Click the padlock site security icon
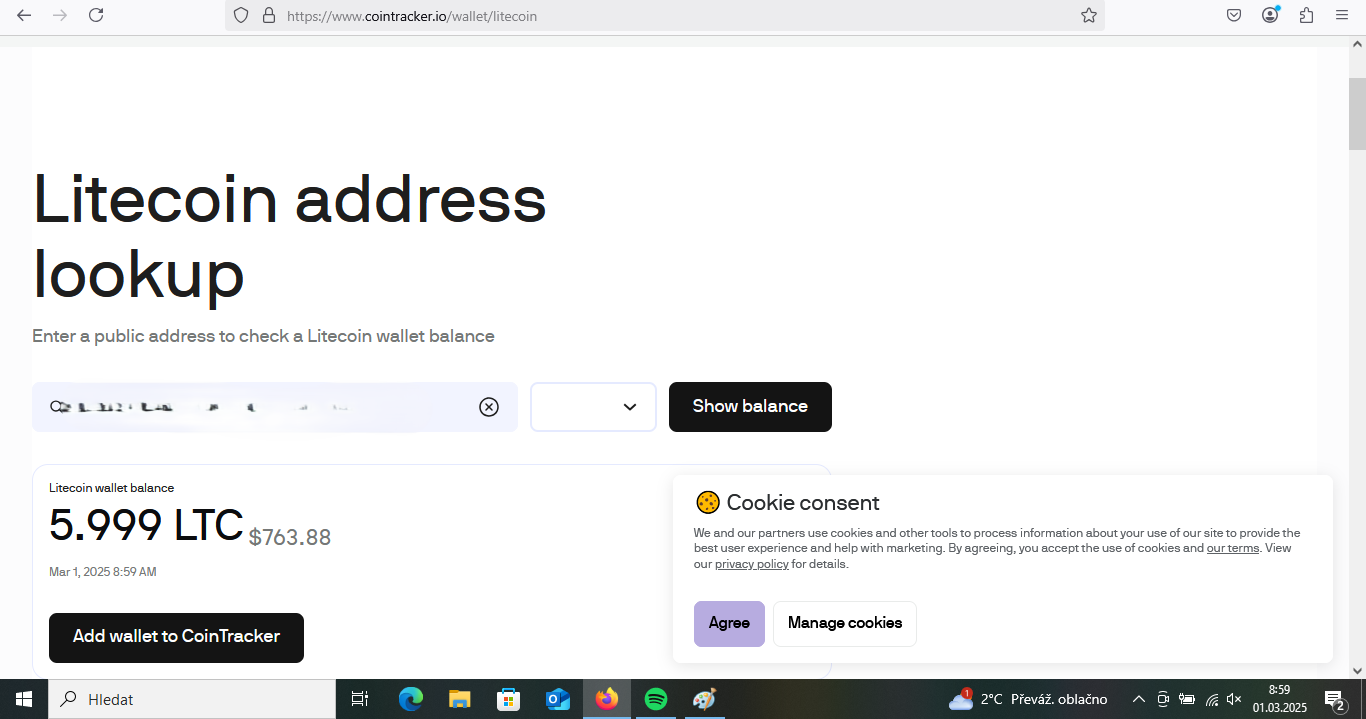1366x719 pixels. [x=268, y=16]
